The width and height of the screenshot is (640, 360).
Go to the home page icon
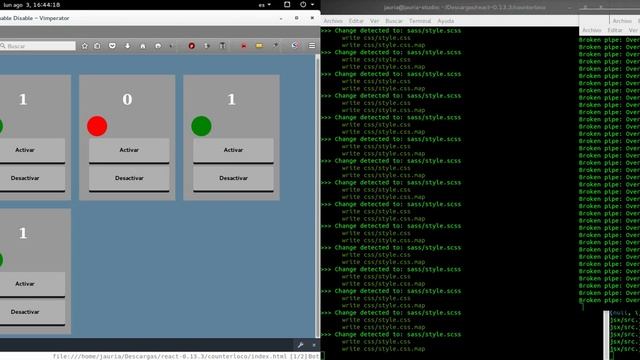(x=142, y=46)
